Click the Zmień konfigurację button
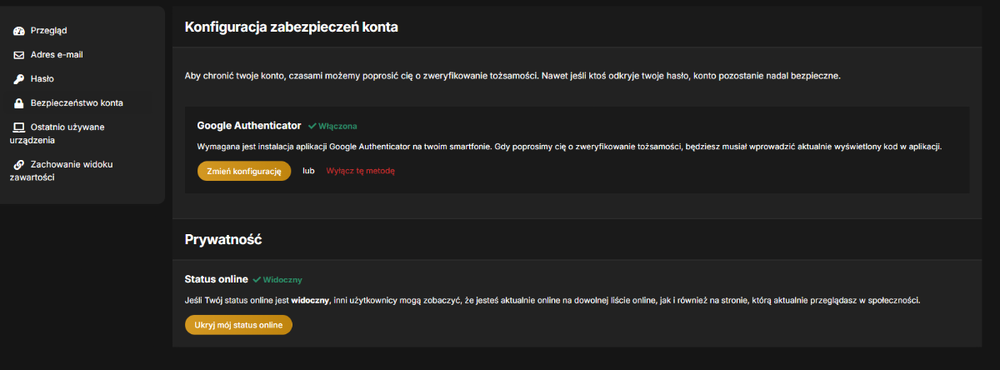 click(244, 171)
